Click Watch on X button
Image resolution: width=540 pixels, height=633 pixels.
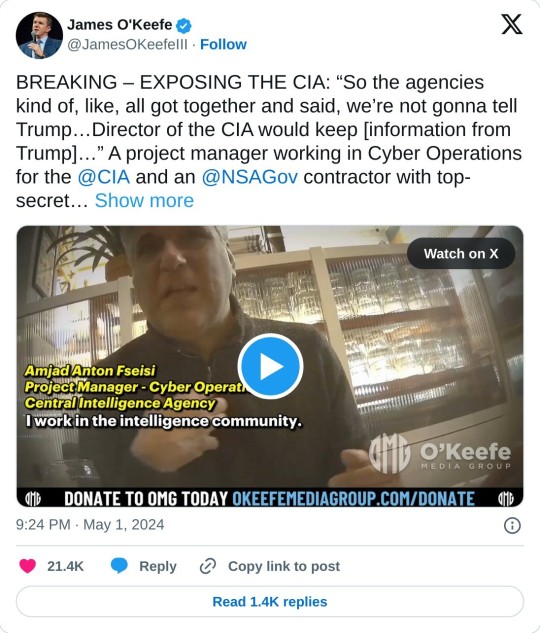461,254
